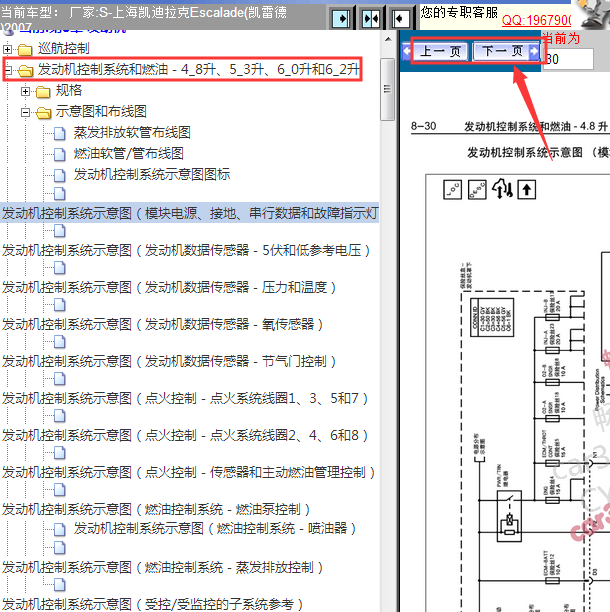The image size is (610, 612).
Task: Click the boxed up-arrow legend icon in diagram
Action: coord(527,190)
